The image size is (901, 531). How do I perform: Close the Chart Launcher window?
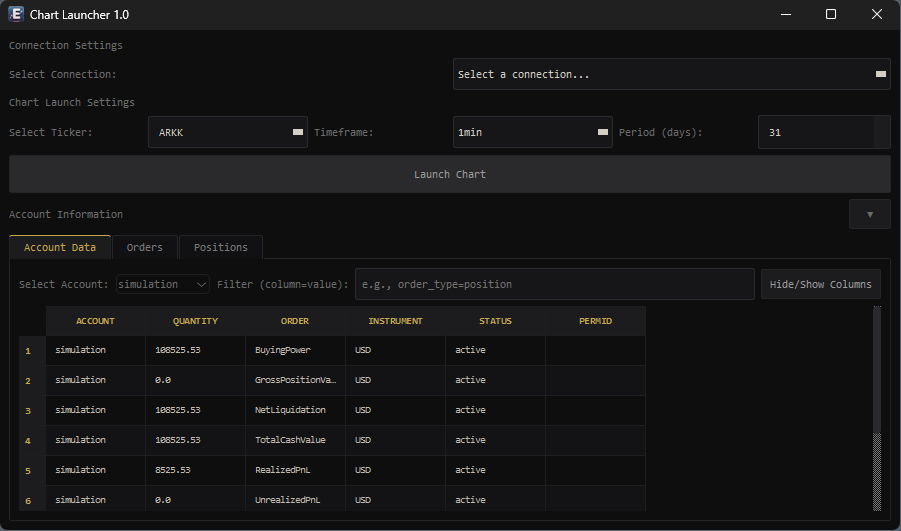[x=877, y=14]
